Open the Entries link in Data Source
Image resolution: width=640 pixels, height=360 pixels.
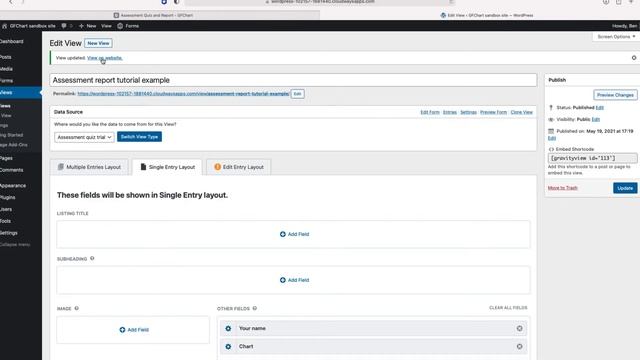click(450, 112)
